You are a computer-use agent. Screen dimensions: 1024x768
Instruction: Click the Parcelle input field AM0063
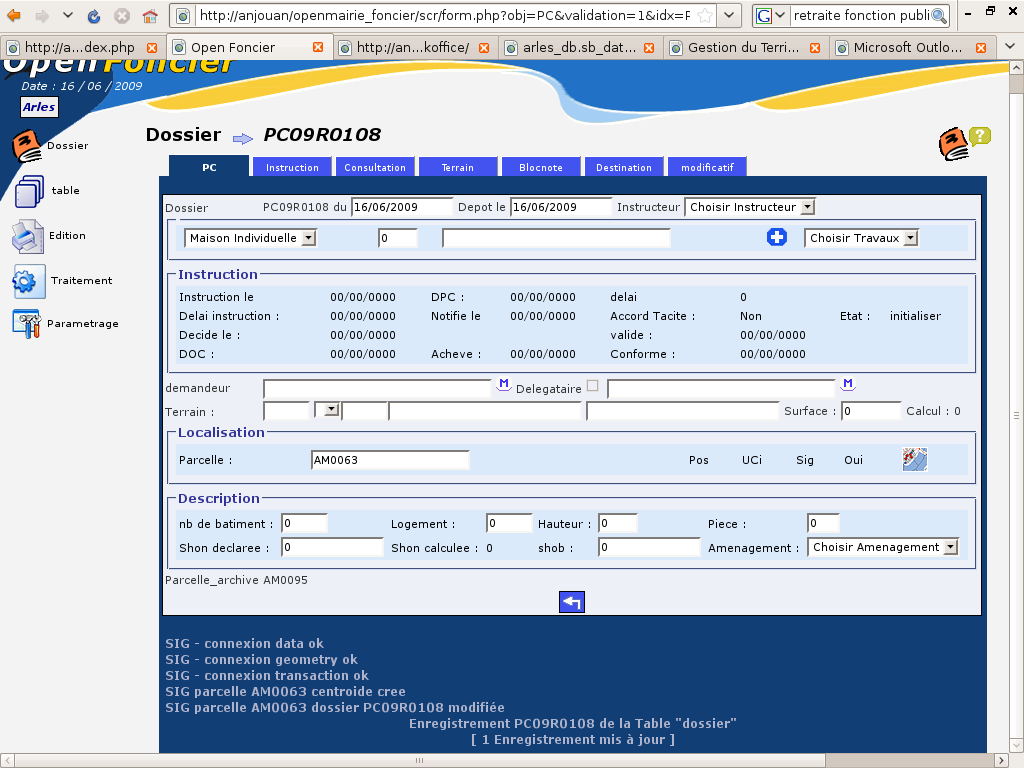pos(390,460)
